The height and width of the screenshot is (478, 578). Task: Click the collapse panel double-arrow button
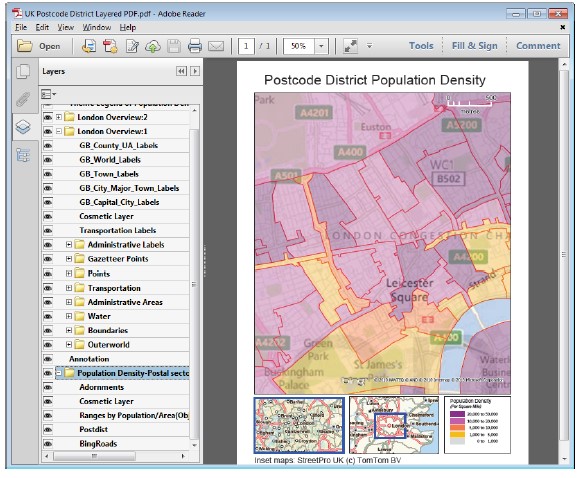(181, 71)
